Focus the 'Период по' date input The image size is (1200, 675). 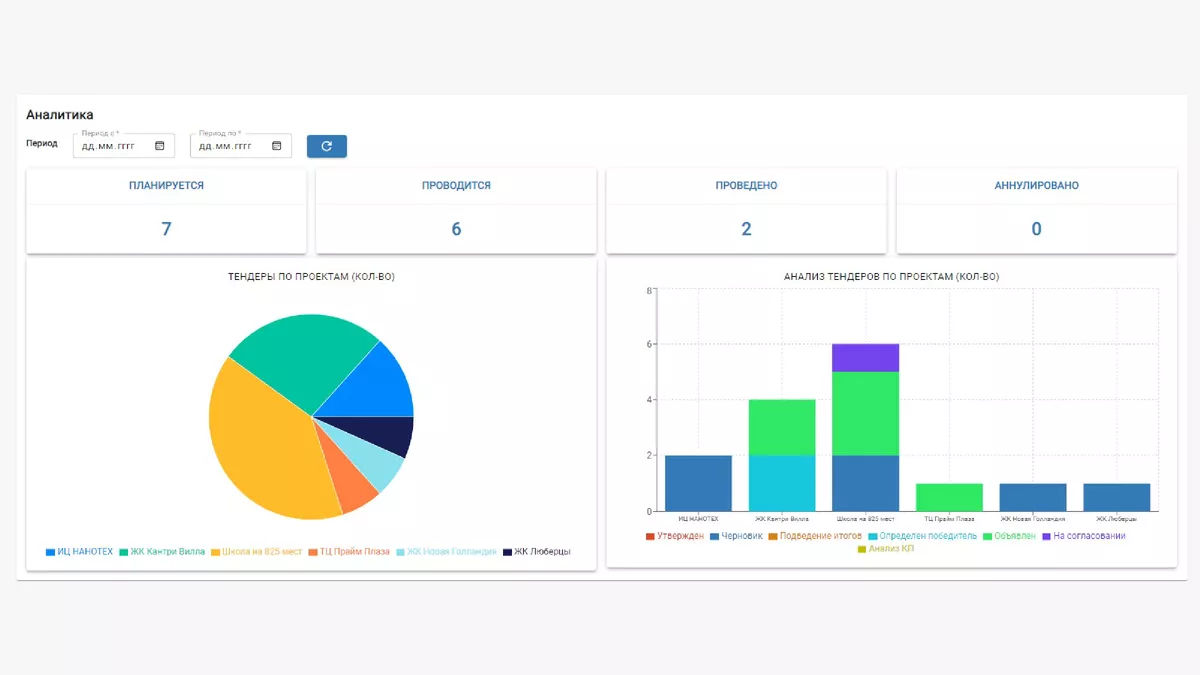coord(241,146)
